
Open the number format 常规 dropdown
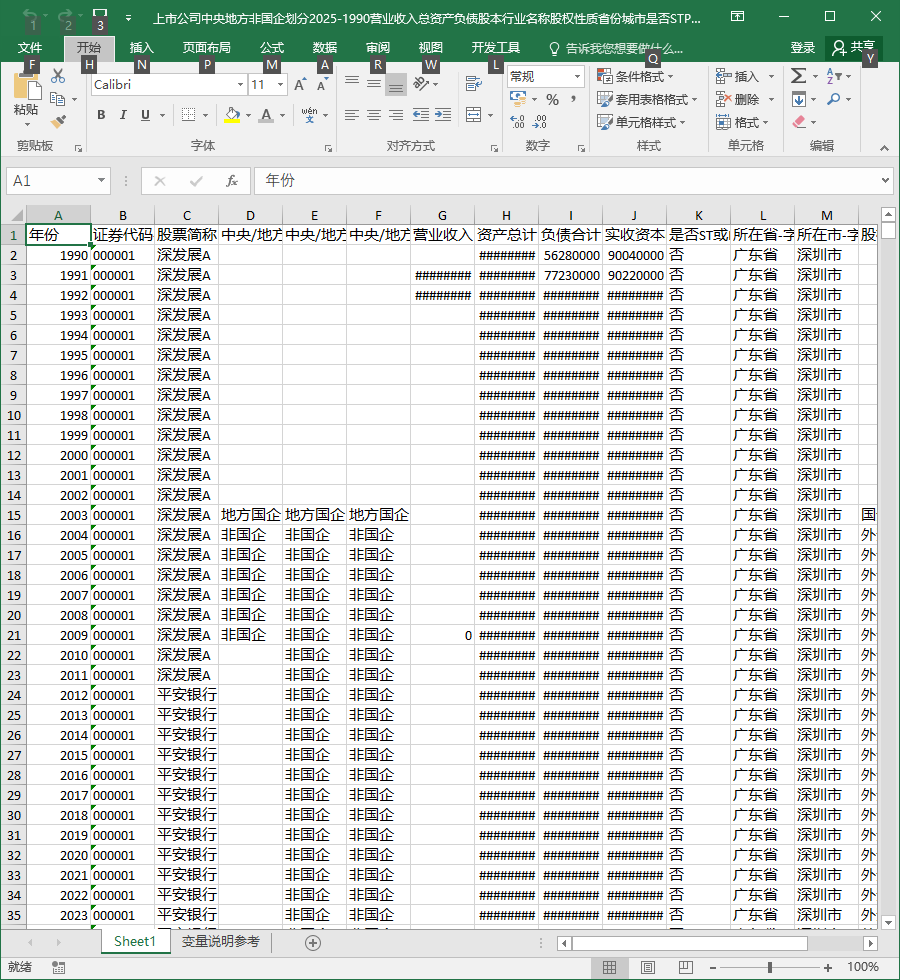point(577,76)
